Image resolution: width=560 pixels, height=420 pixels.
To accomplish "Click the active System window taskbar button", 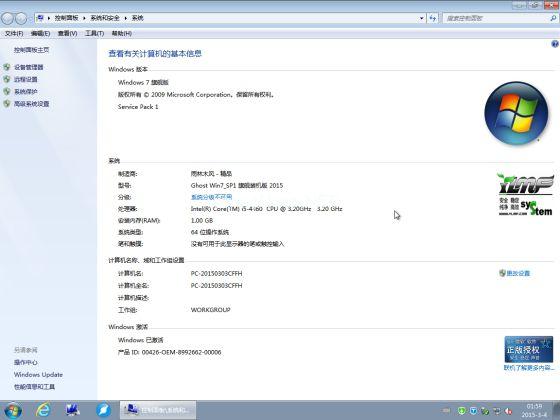I will click(158, 410).
